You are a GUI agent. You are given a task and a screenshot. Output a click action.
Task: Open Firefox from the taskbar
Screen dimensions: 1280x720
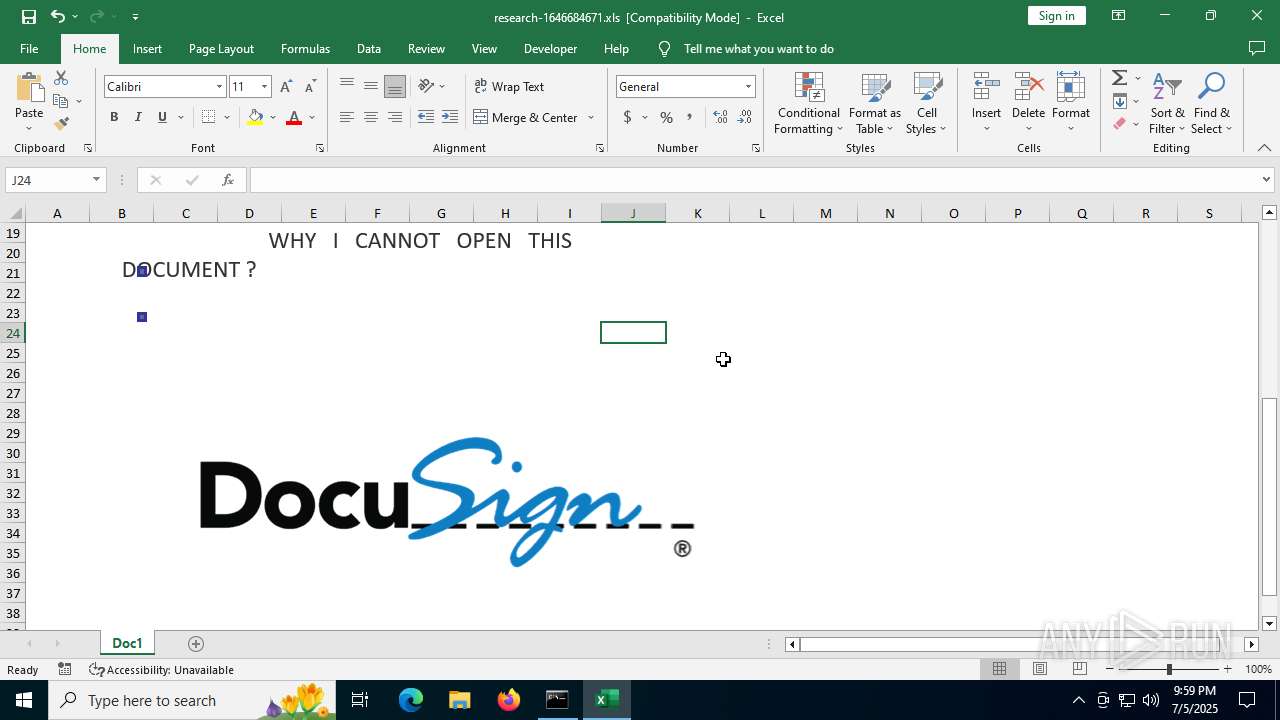(x=509, y=700)
